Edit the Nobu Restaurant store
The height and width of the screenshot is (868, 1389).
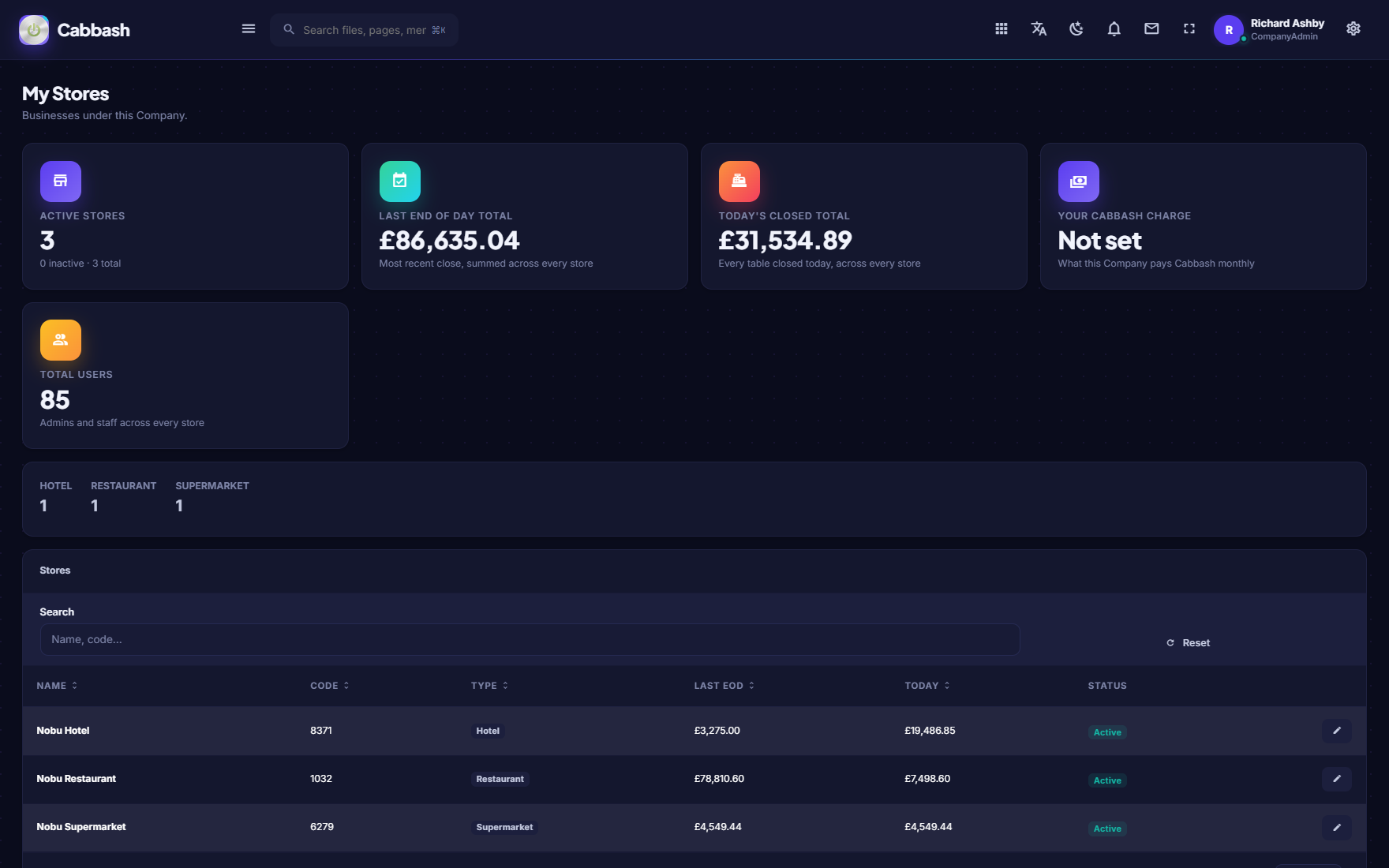1337,779
